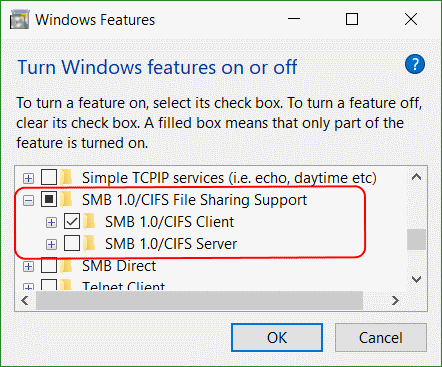
Task: Expand the Simple TCPIP services node
Action: [28, 178]
